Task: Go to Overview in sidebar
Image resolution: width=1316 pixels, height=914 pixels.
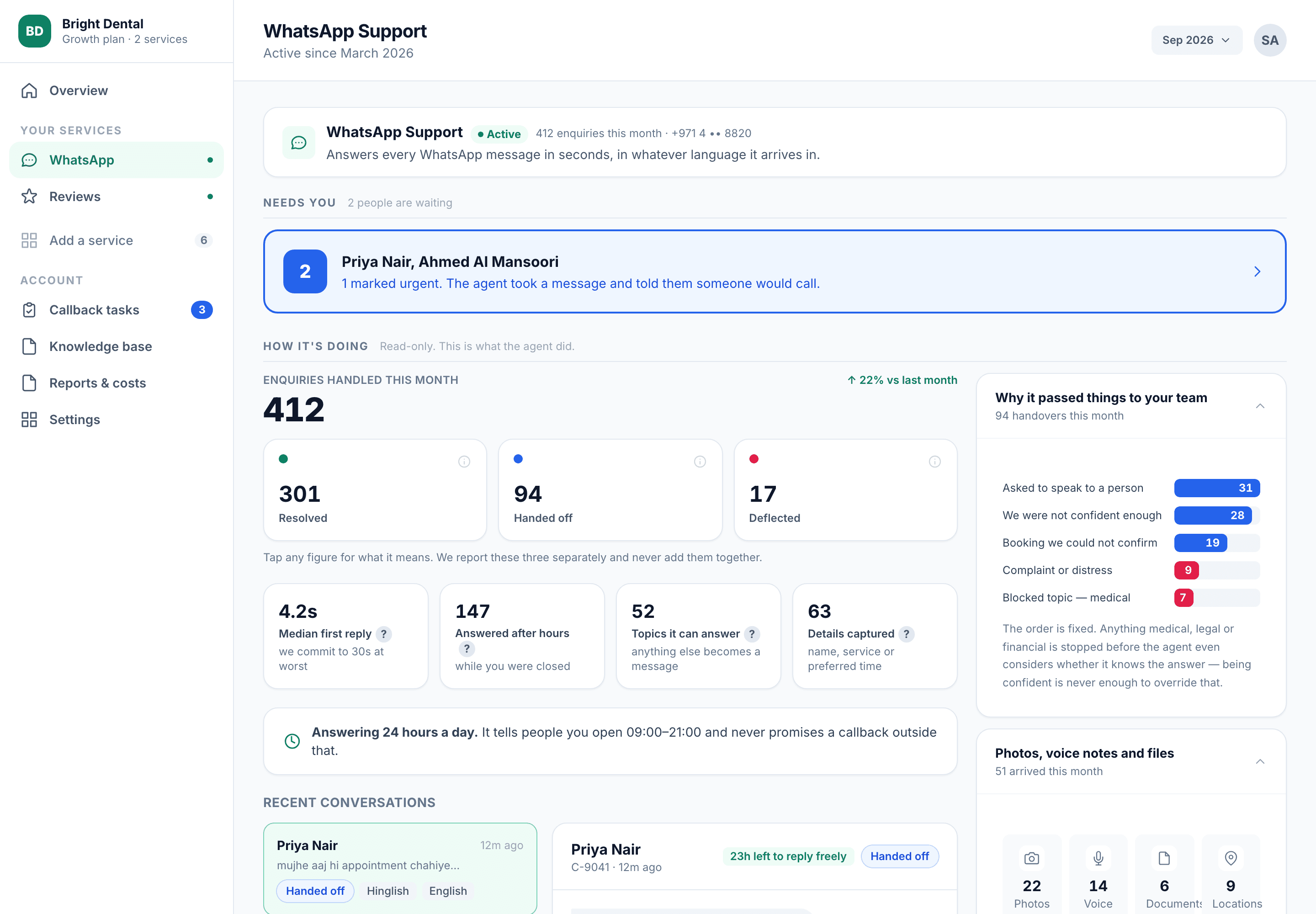Action: (116, 90)
